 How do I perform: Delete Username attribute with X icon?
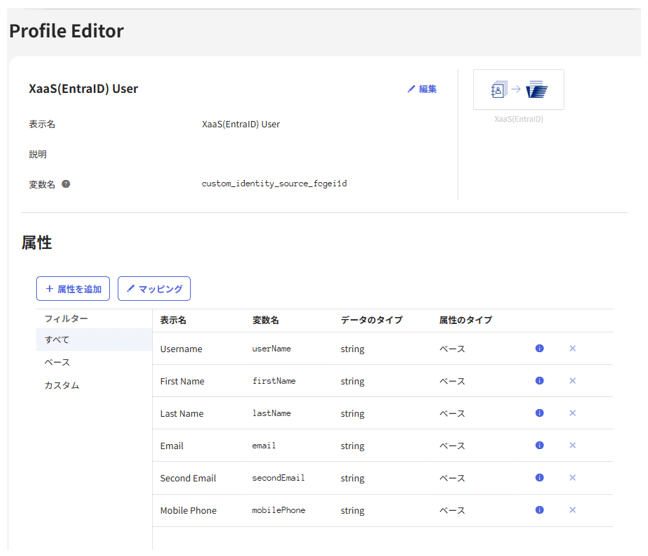click(573, 349)
